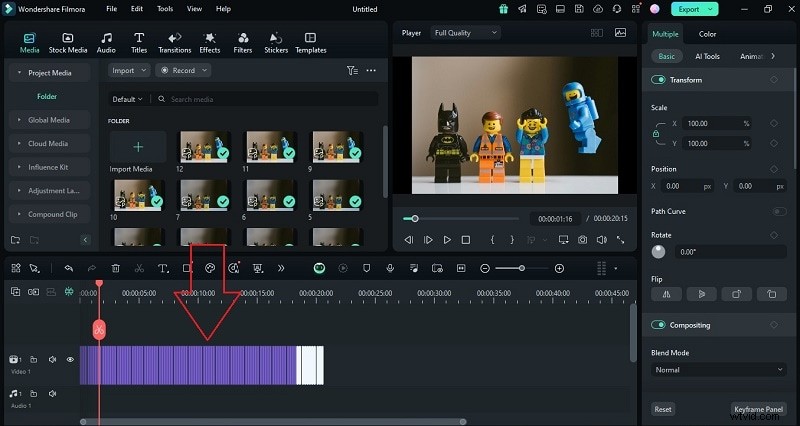Viewport: 800px width, 426px height.
Task: Toggle Video 1 track visibility eye
Action: tap(70, 360)
